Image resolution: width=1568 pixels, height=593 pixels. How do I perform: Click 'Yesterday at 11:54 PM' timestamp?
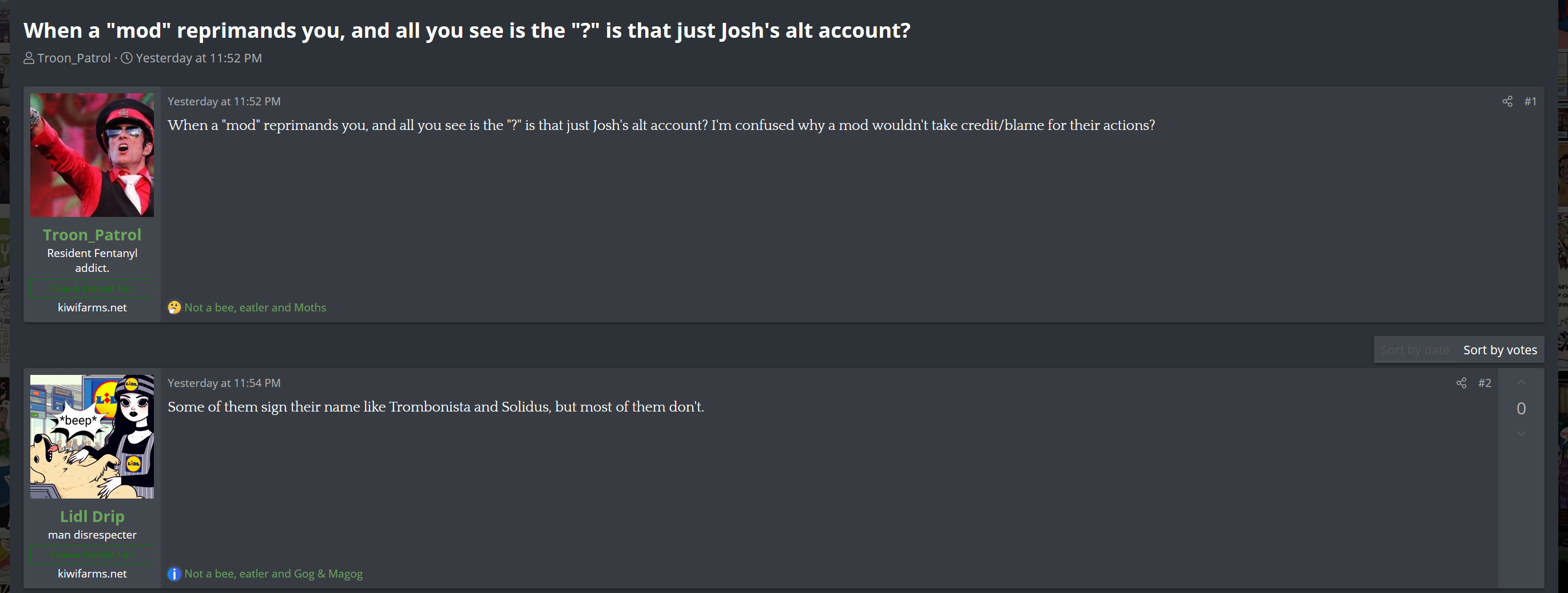[224, 383]
